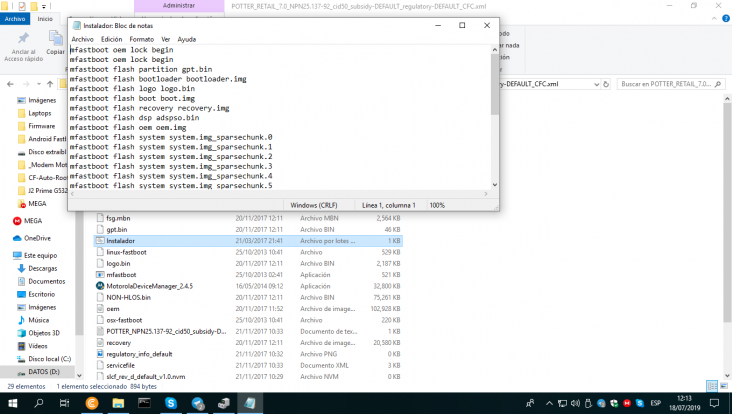This screenshot has height=414, width=732.
Task: Click the Notepad horizontal scrollbar right arrow
Action: click(x=486, y=194)
